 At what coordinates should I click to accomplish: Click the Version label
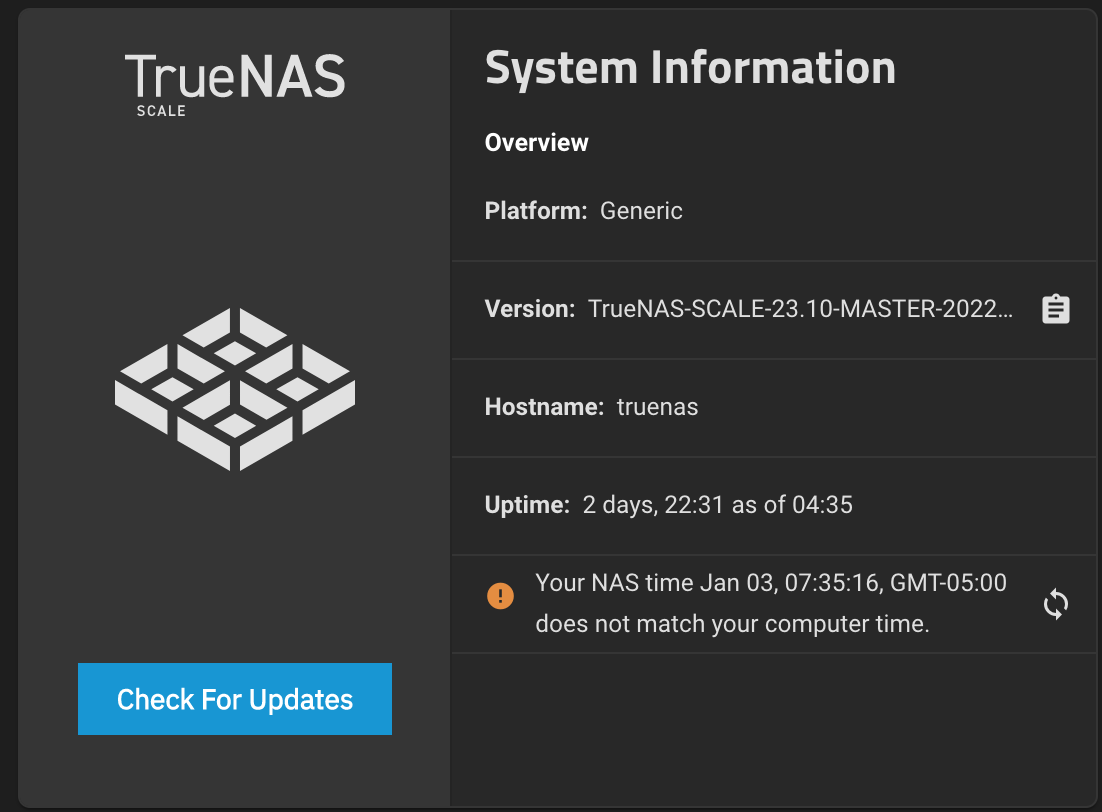pyautogui.click(x=530, y=309)
